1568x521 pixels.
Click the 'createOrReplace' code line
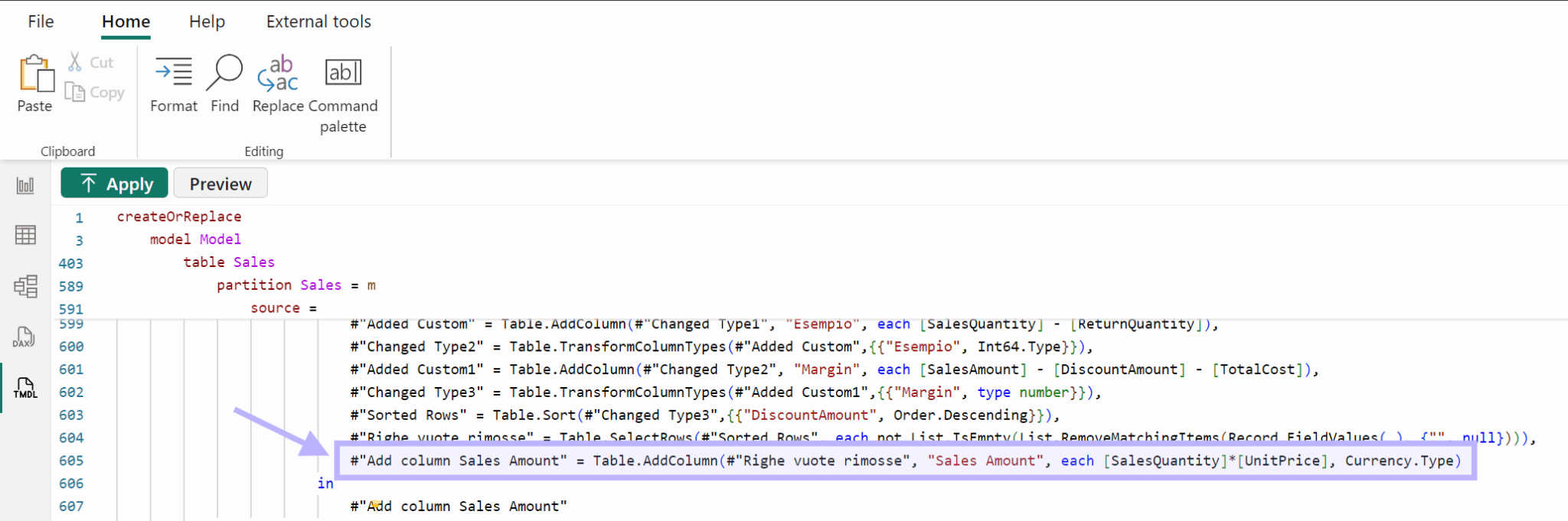pos(179,217)
